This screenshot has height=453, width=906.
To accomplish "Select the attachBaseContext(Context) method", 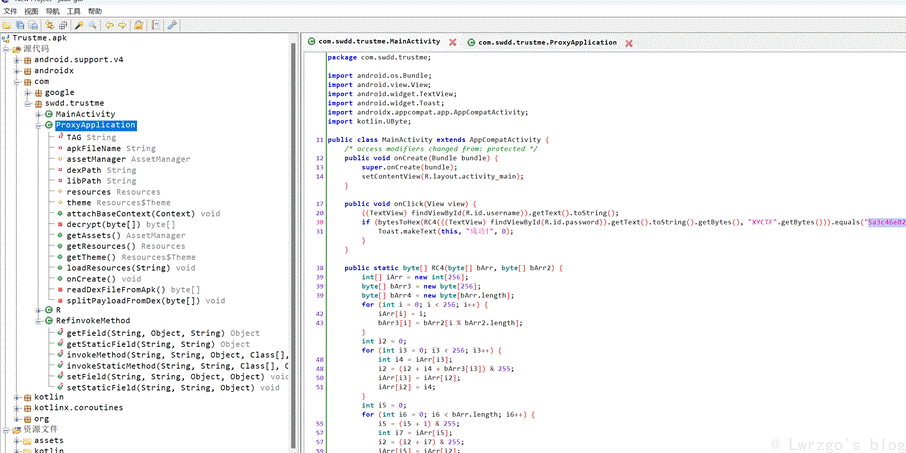I will click(x=143, y=214).
